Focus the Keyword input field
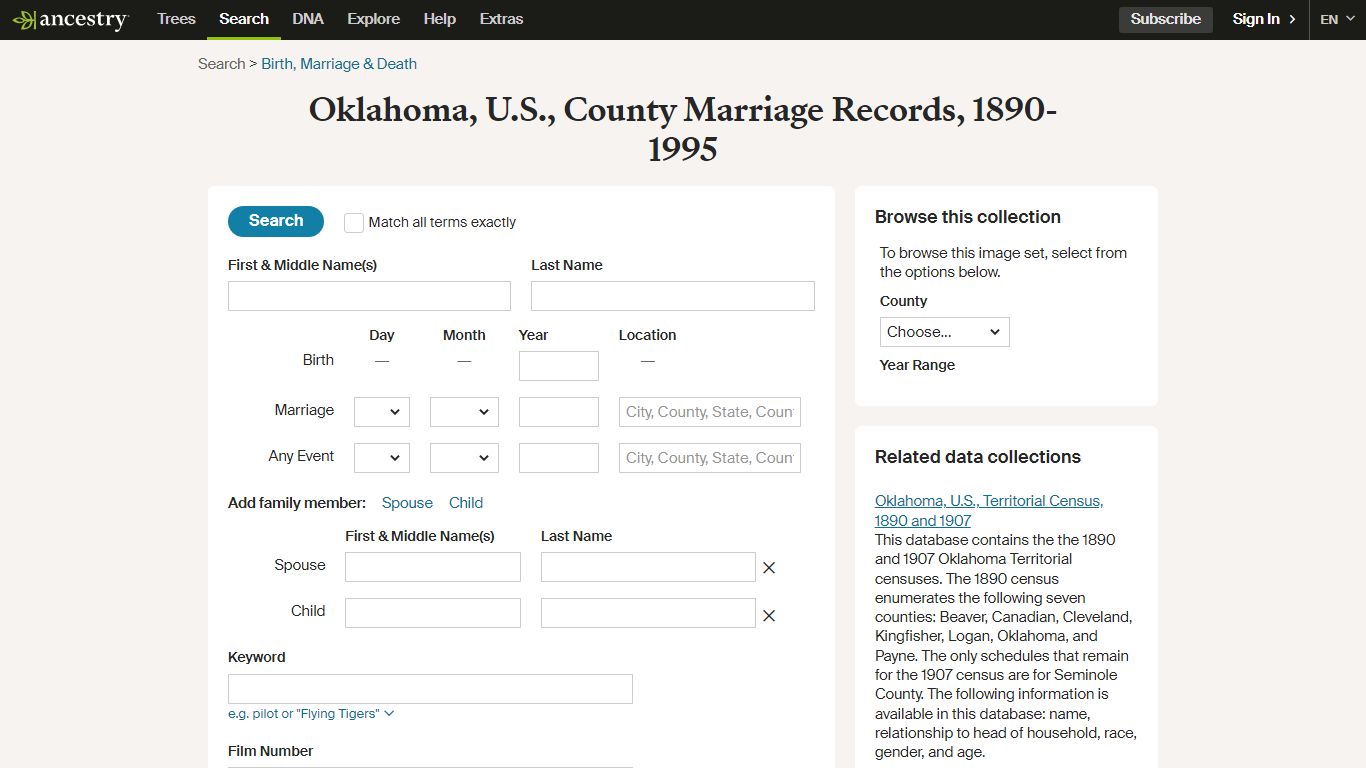Viewport: 1366px width, 768px height. click(430, 689)
